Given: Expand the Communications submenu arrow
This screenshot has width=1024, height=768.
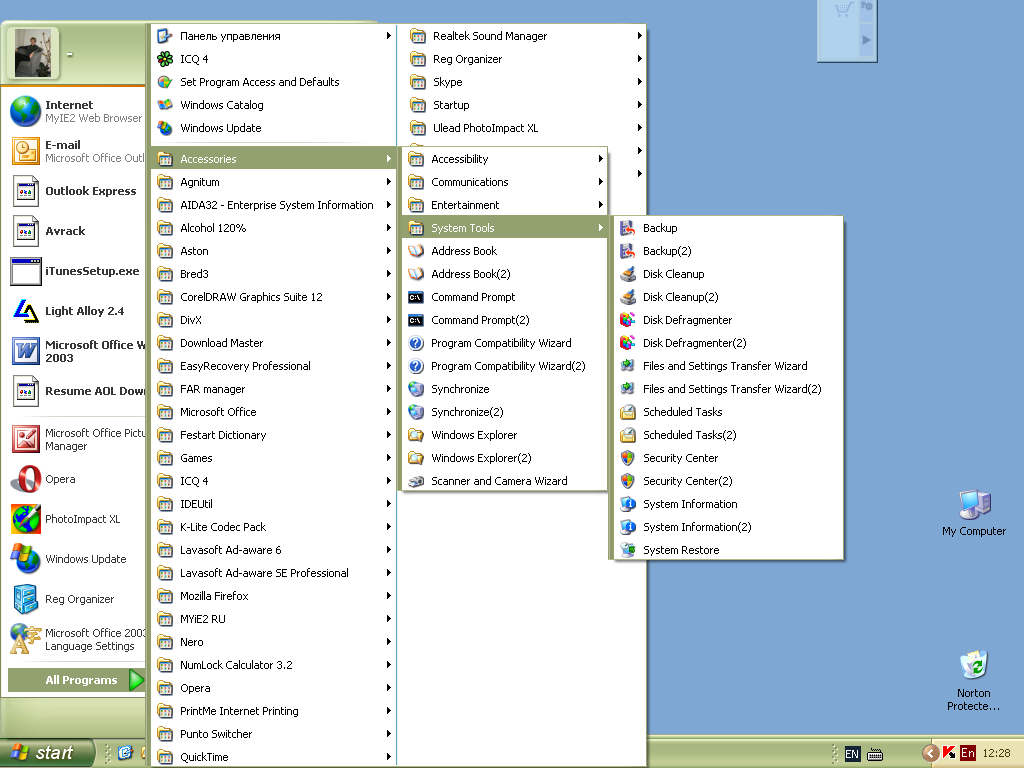Looking at the screenshot, I should pos(600,182).
